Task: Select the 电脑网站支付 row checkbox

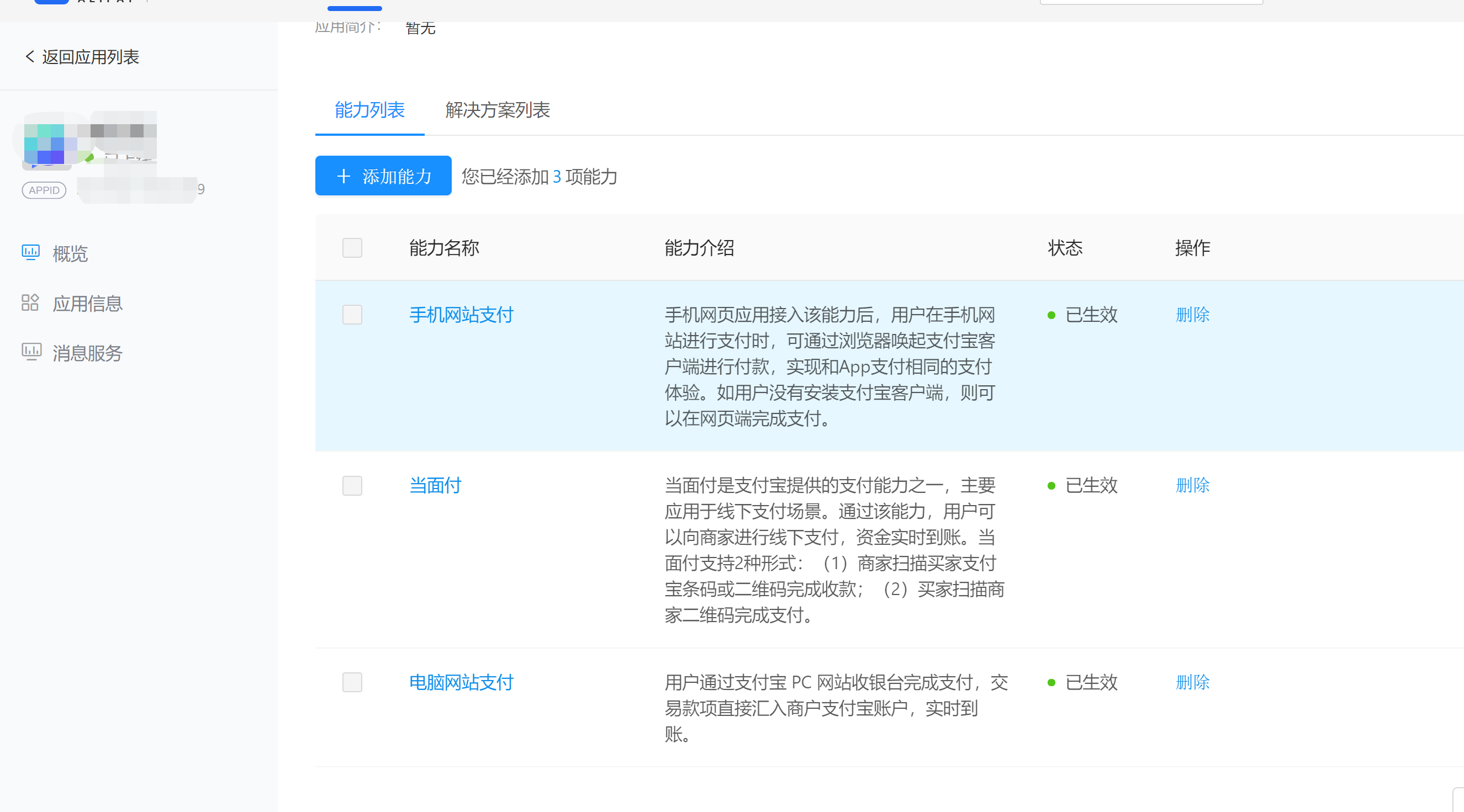Action: 352,682
